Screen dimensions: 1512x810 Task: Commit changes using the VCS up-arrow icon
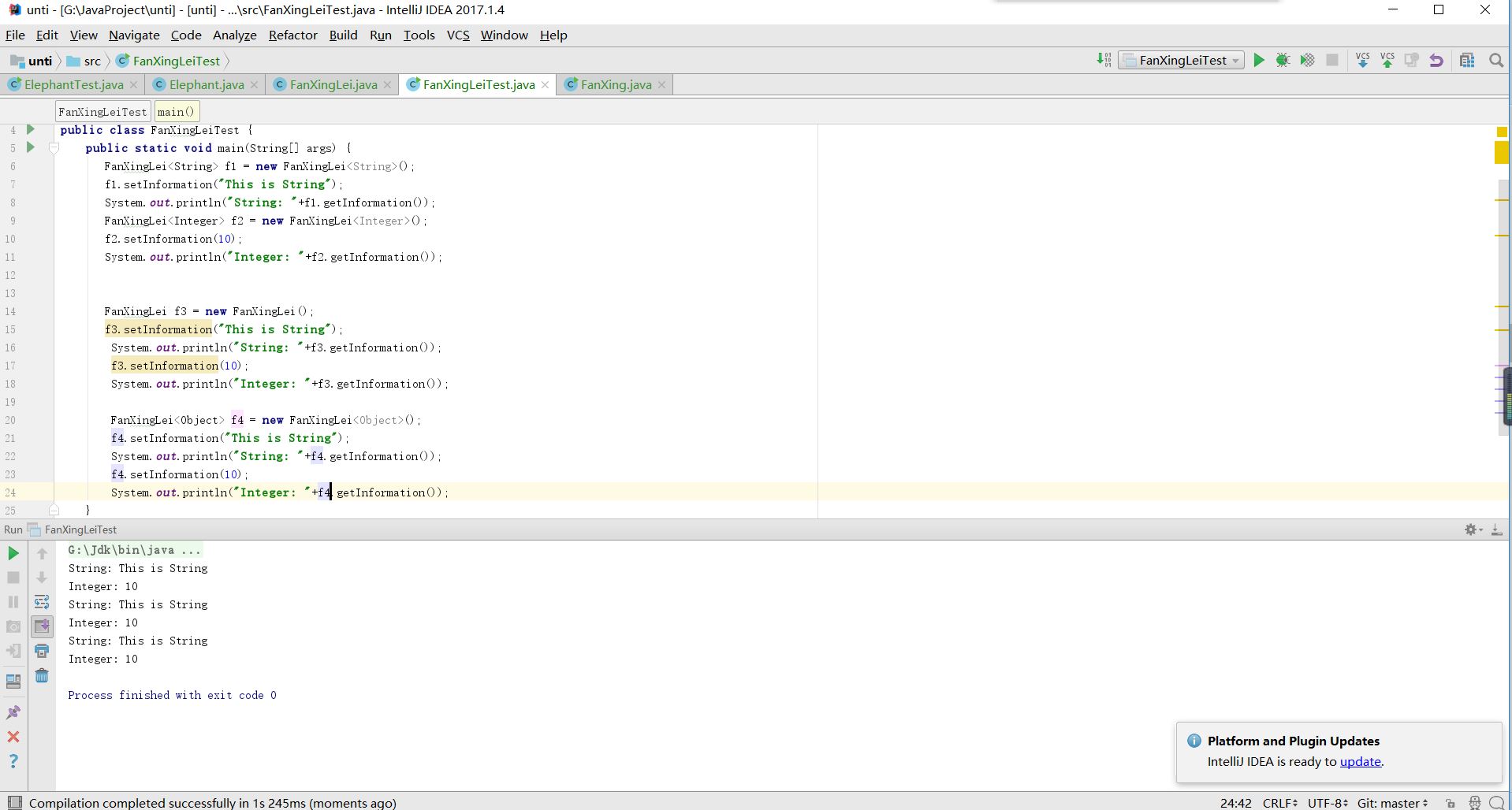[x=1387, y=61]
